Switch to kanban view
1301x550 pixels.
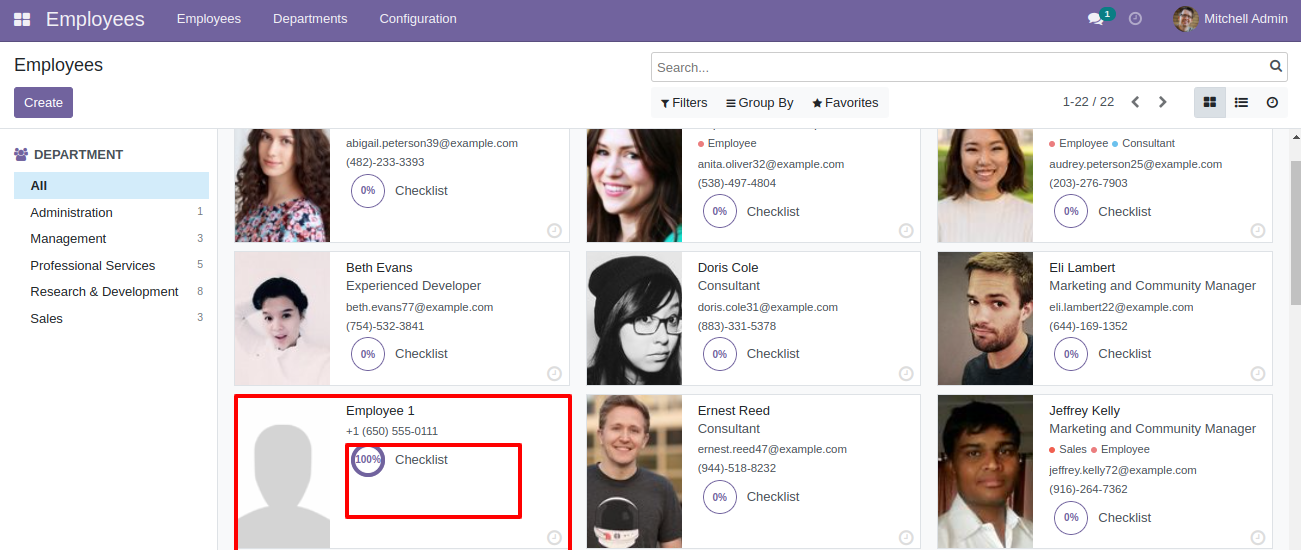1210,102
